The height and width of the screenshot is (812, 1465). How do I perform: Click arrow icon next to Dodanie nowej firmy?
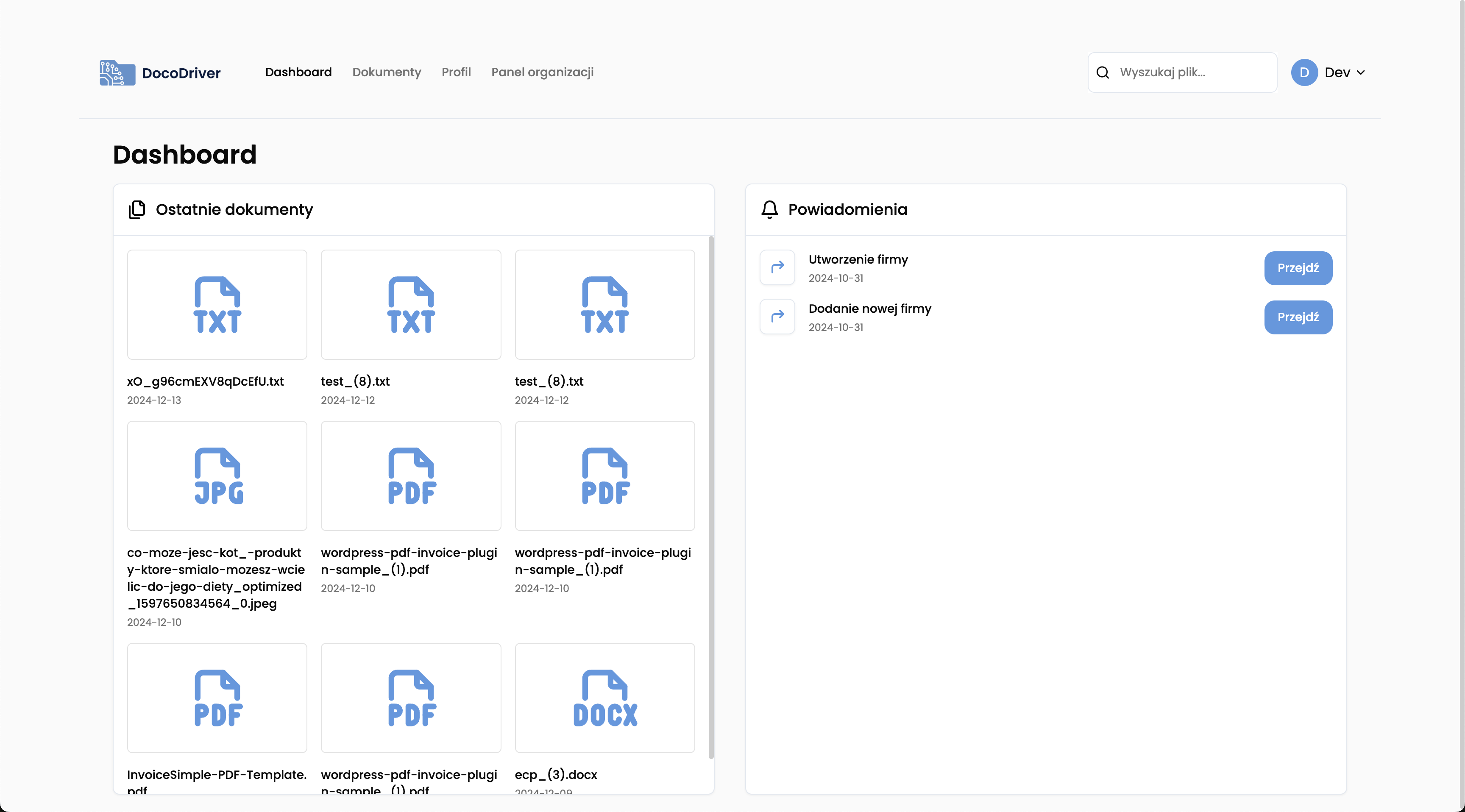click(777, 317)
